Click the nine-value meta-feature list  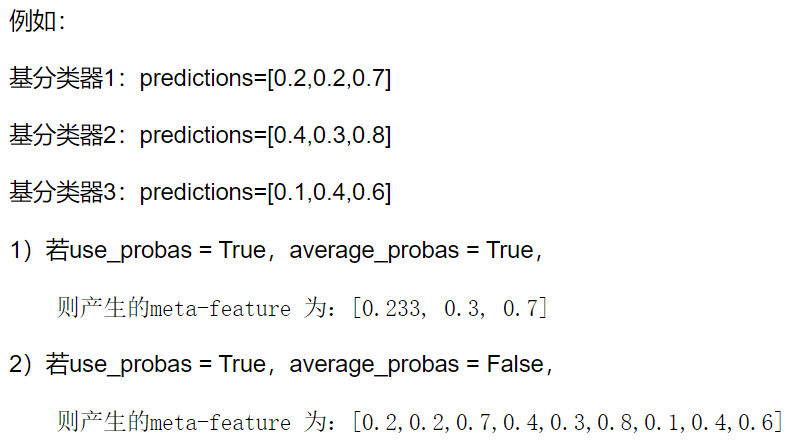[567, 422]
